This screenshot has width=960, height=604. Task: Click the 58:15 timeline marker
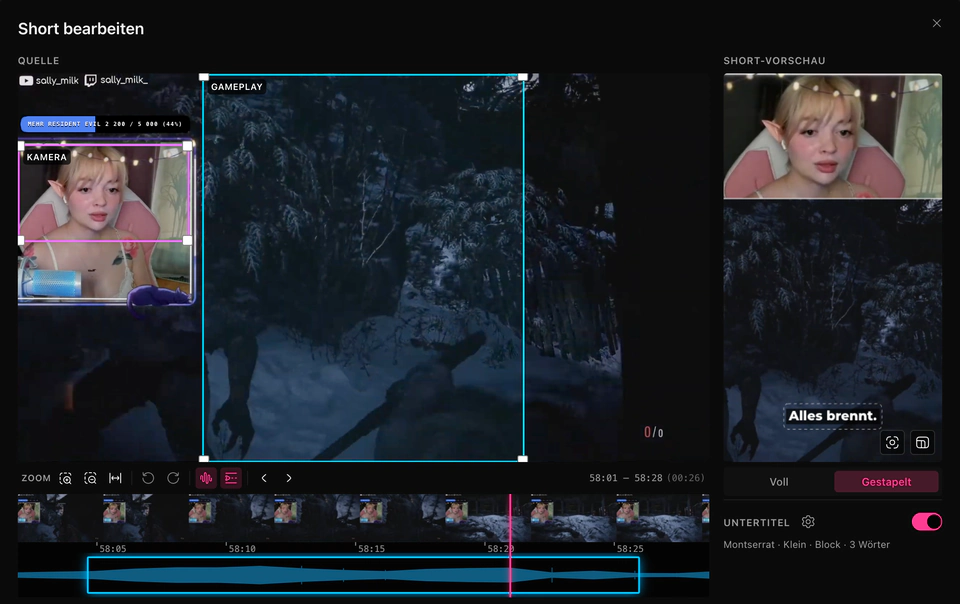coord(371,549)
